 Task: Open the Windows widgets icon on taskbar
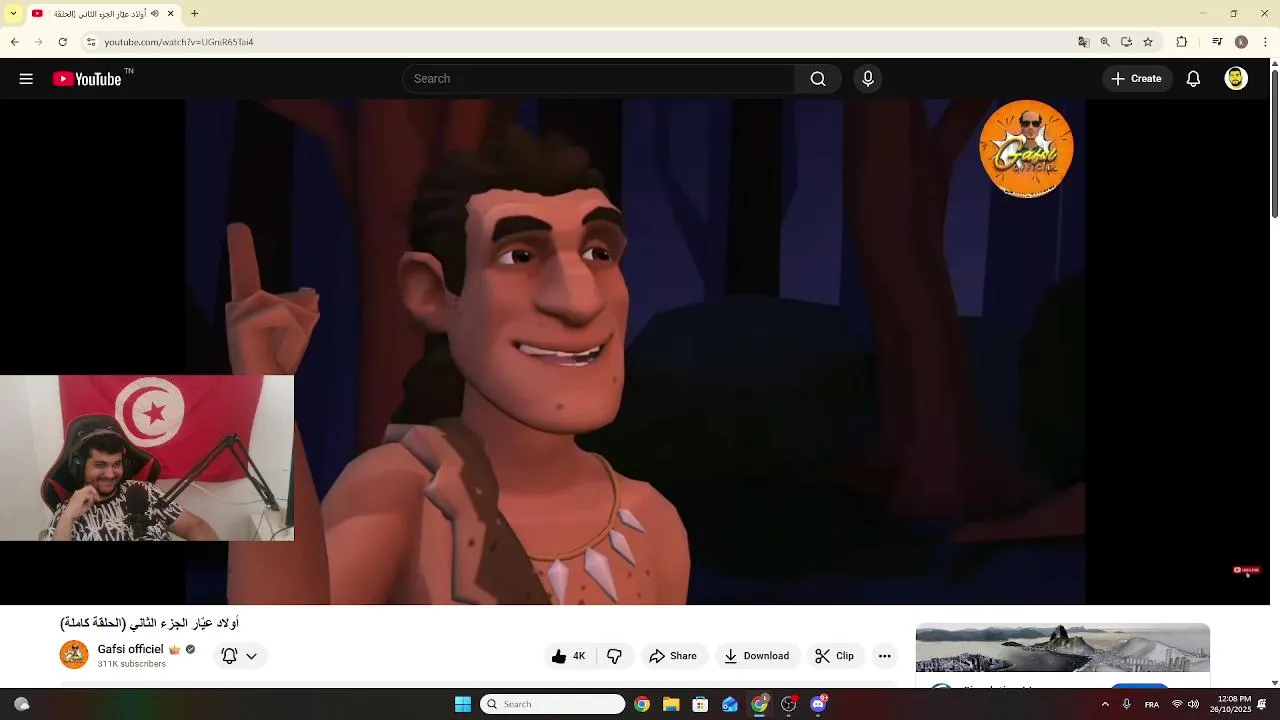coord(21,704)
